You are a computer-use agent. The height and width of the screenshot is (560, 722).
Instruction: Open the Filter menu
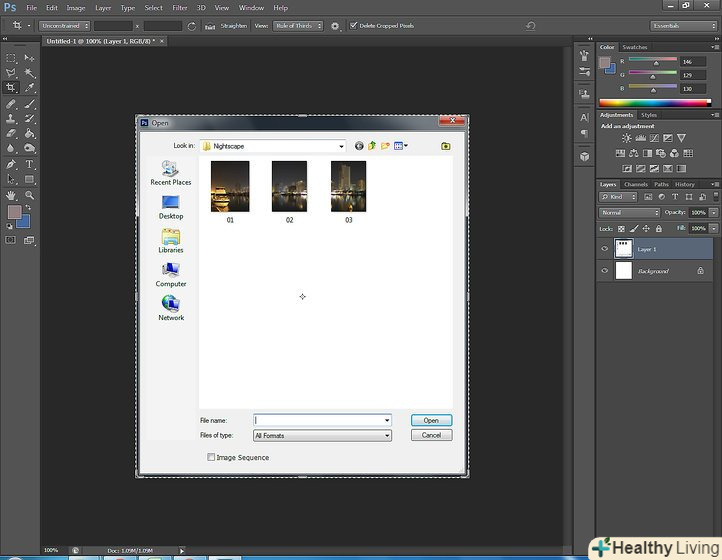(x=179, y=8)
